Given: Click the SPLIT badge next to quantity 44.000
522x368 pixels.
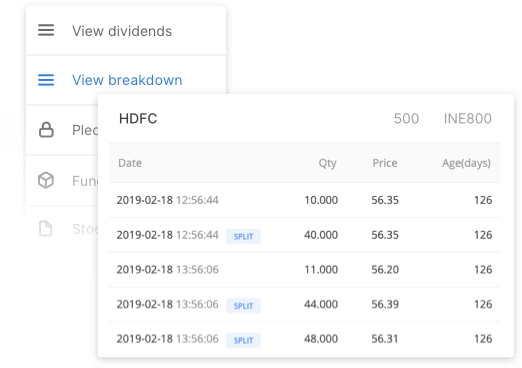Looking at the screenshot, I should [243, 306].
